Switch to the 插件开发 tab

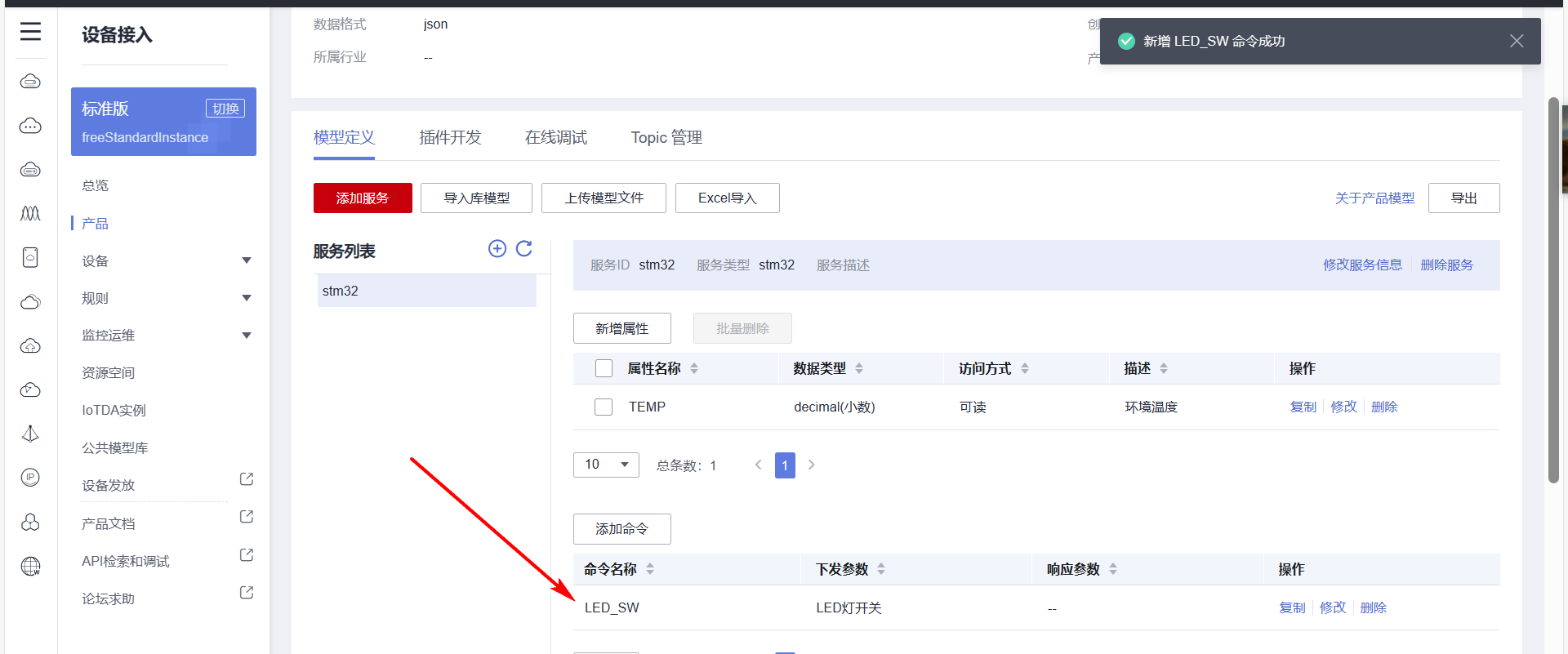point(450,137)
